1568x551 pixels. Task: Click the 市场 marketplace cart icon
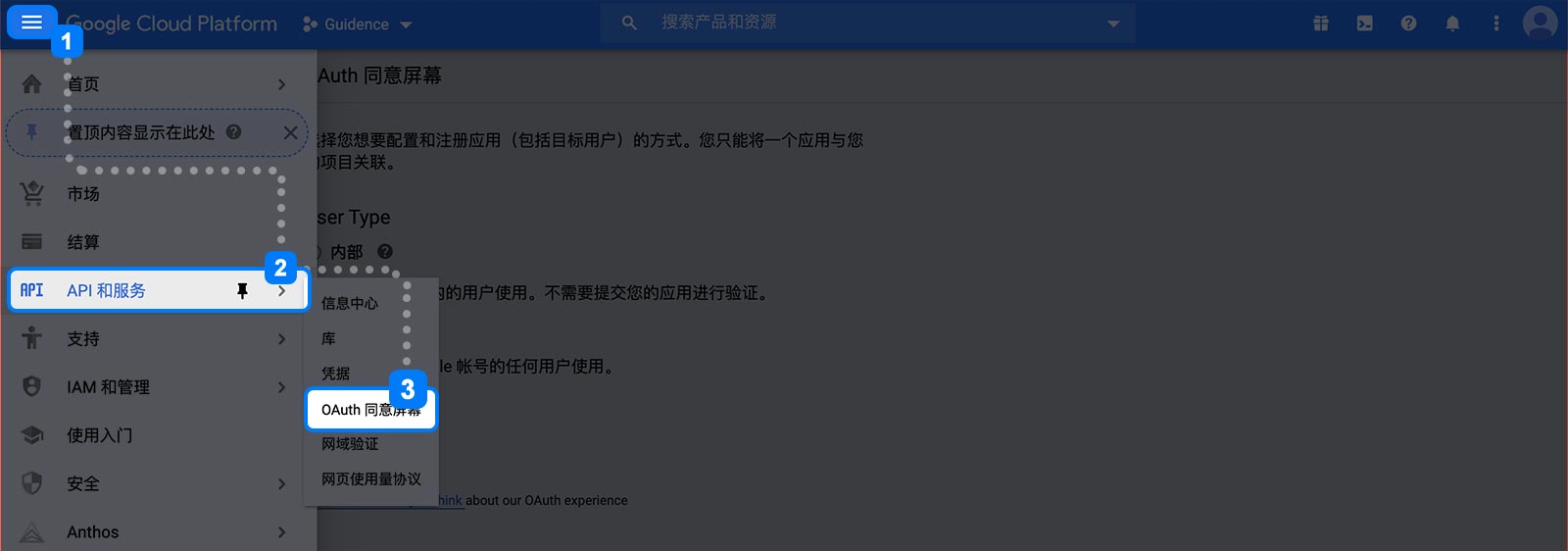[x=32, y=193]
